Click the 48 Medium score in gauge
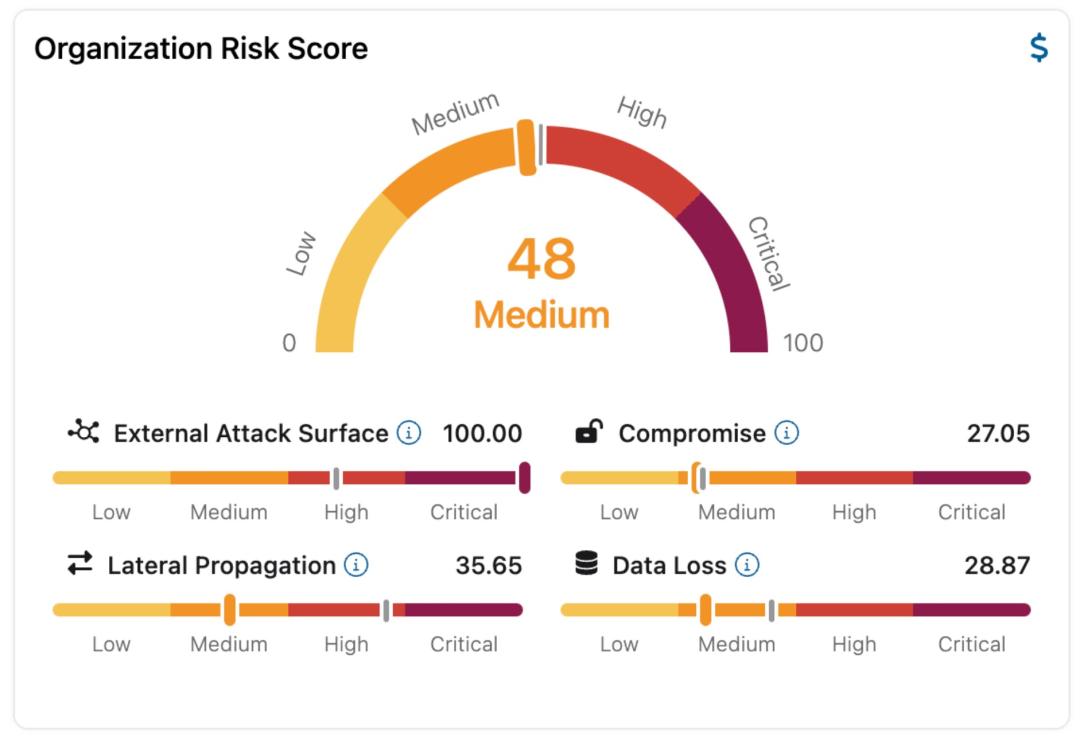 click(x=541, y=284)
